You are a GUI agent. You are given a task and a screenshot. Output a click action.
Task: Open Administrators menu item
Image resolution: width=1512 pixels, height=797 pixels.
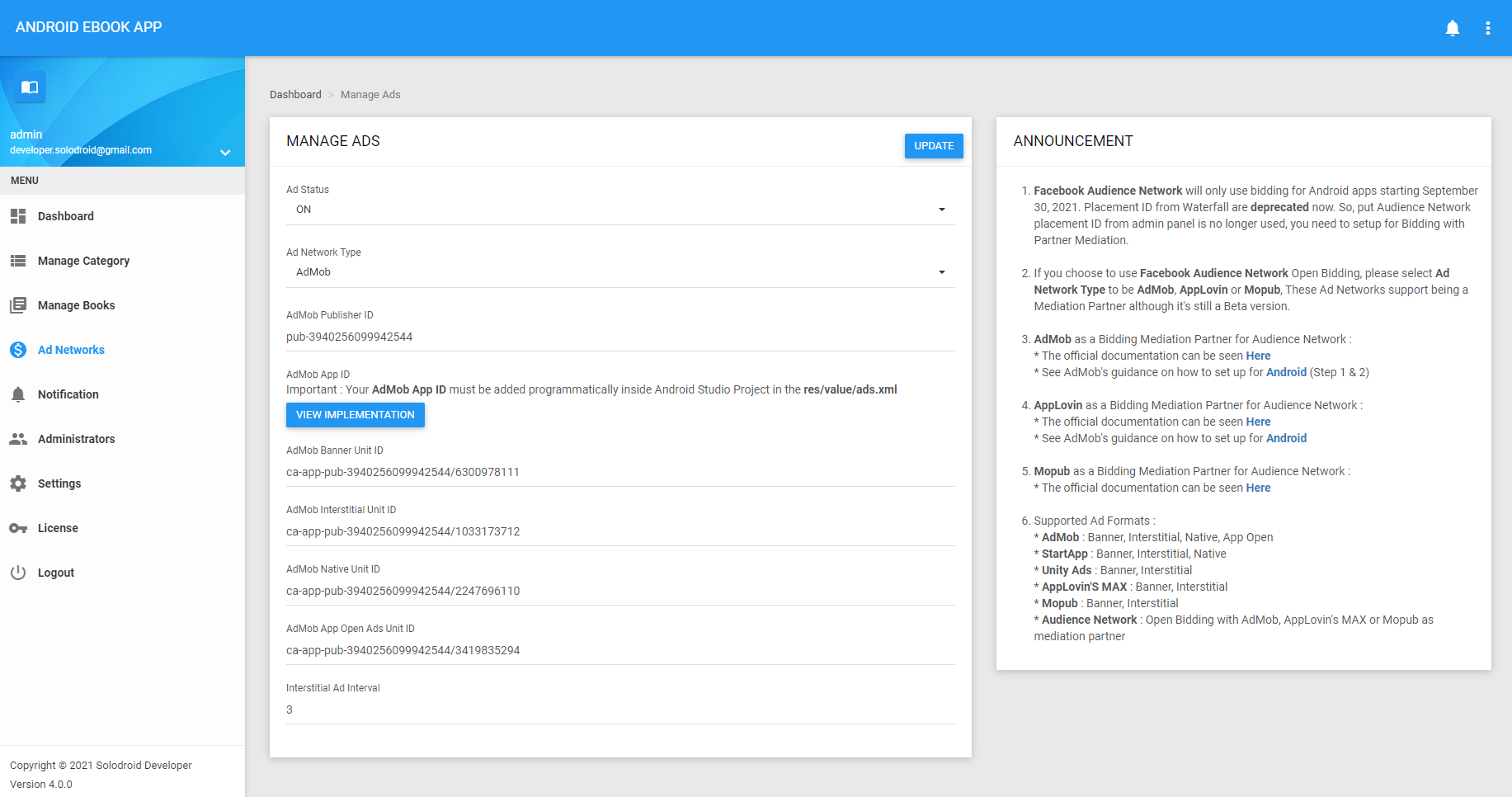(x=76, y=439)
